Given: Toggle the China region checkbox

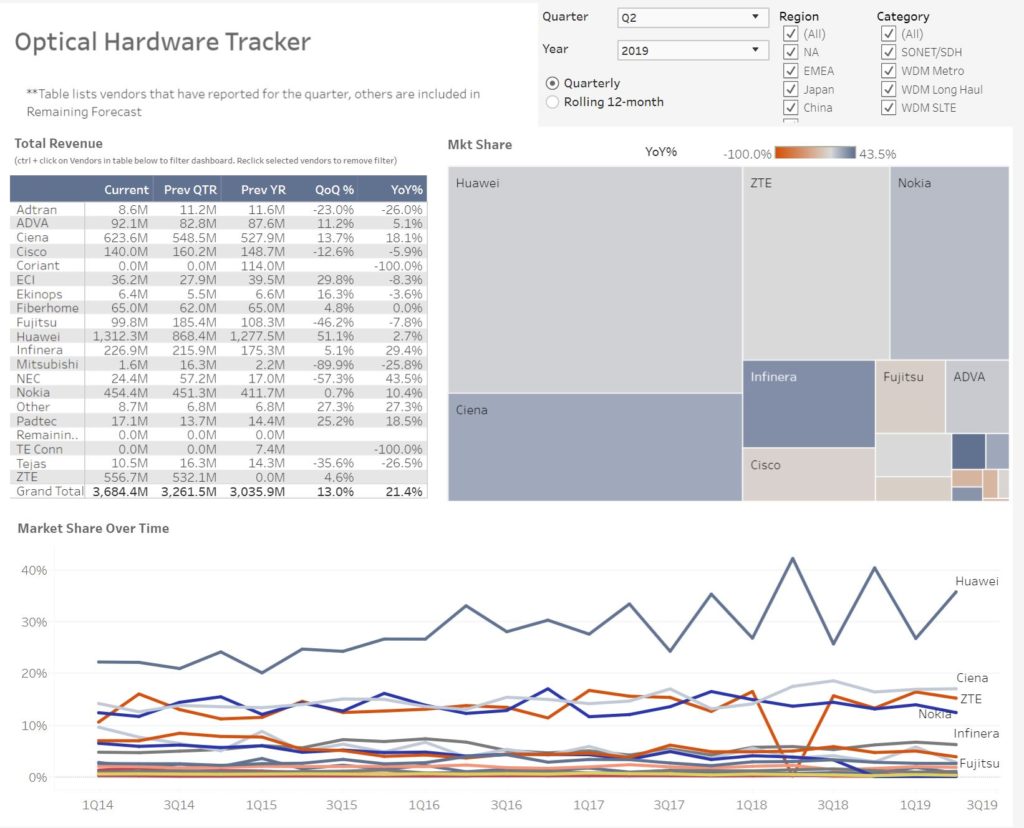Looking at the screenshot, I should point(791,107).
